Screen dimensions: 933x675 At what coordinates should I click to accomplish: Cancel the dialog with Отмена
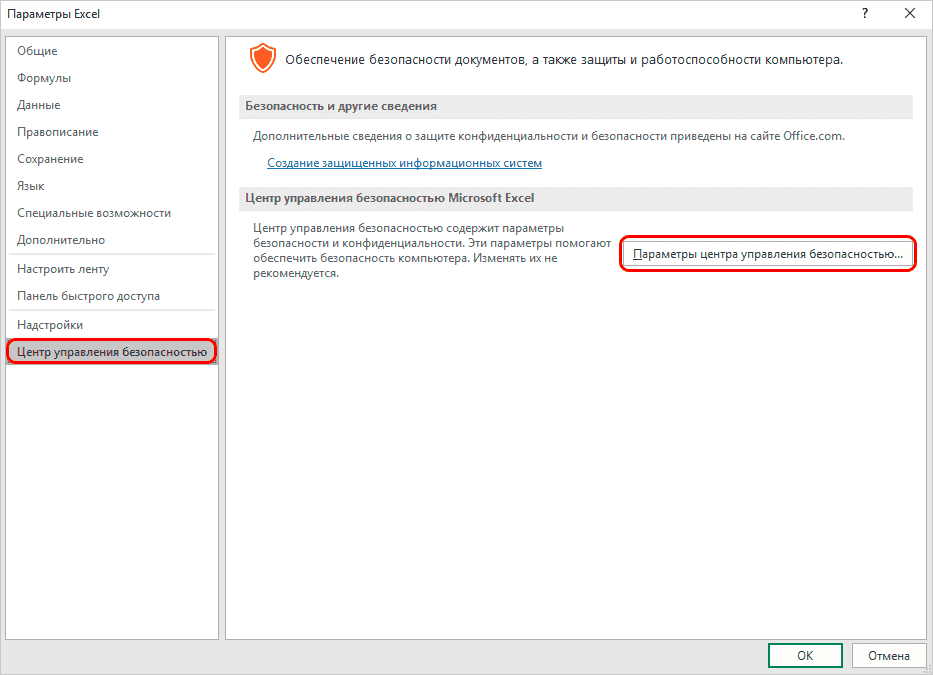point(888,655)
